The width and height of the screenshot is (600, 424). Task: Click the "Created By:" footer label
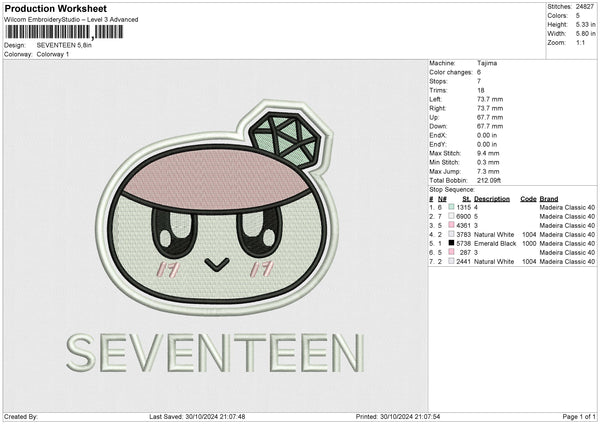pyautogui.click(x=21, y=416)
